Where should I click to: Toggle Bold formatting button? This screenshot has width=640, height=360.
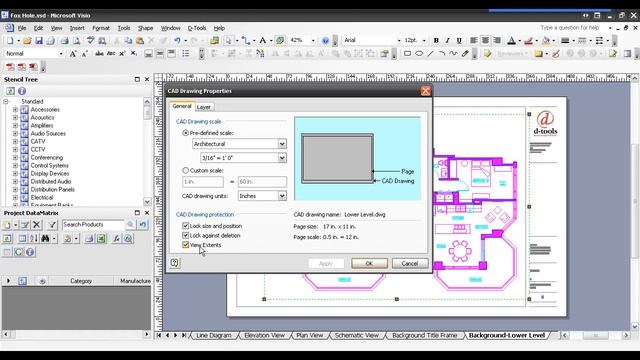pyautogui.click(x=436, y=40)
